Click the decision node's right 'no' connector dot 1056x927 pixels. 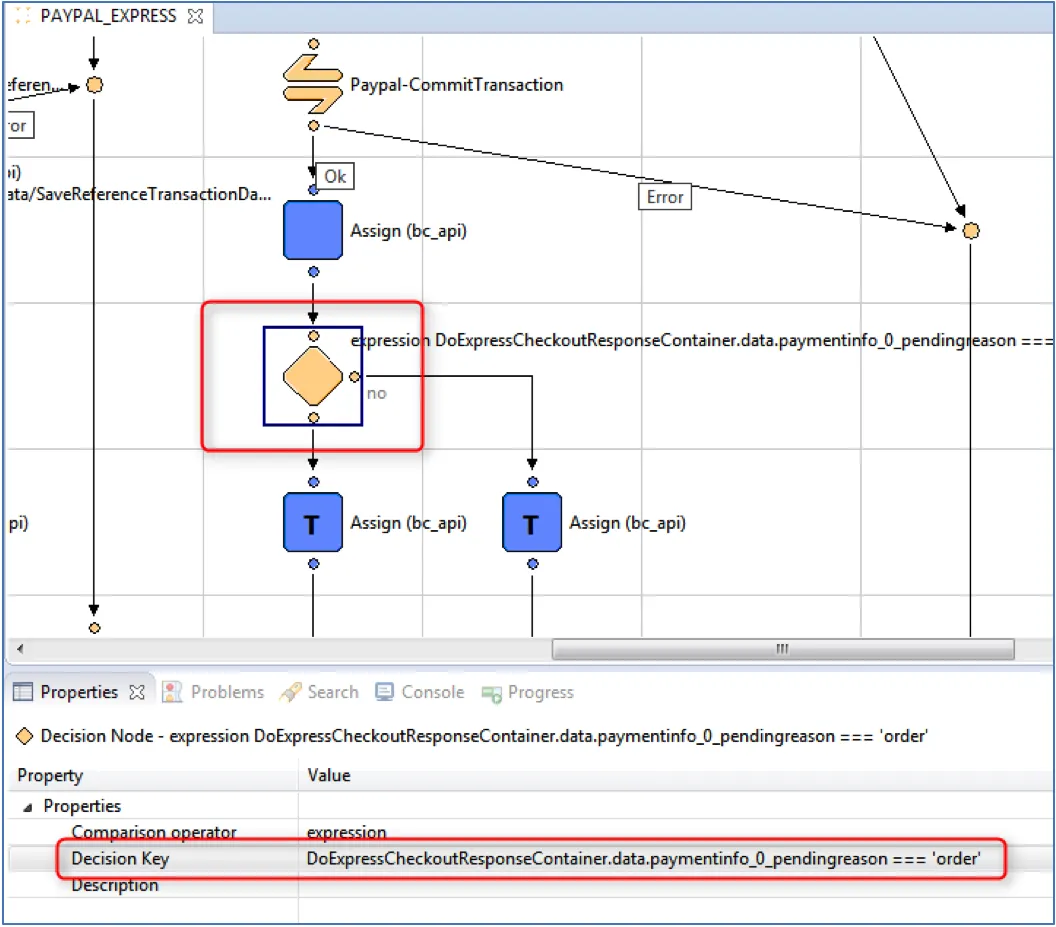(x=355, y=377)
